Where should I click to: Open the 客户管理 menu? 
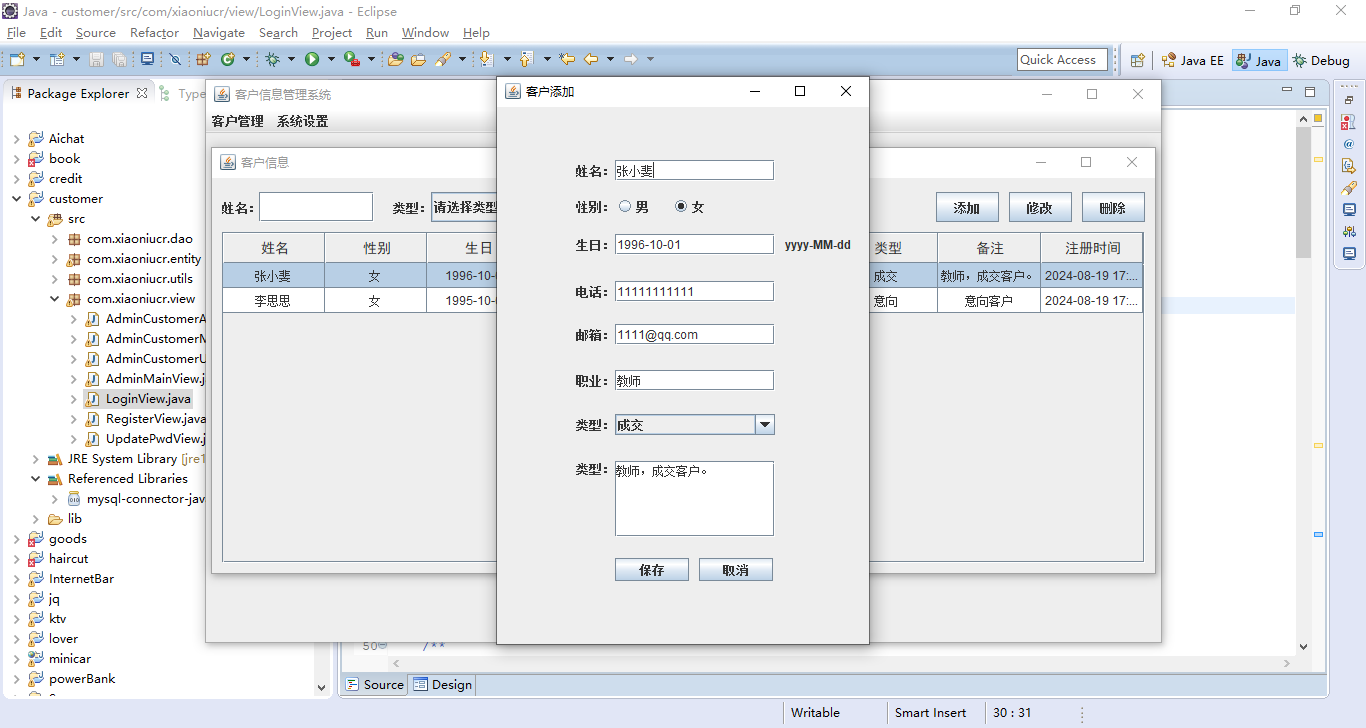pos(238,122)
